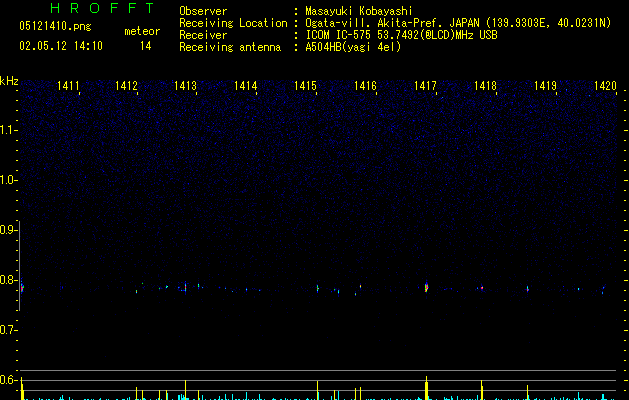This screenshot has width=629, height=400.
Task: Click time marker 1416
Action: 365,86
